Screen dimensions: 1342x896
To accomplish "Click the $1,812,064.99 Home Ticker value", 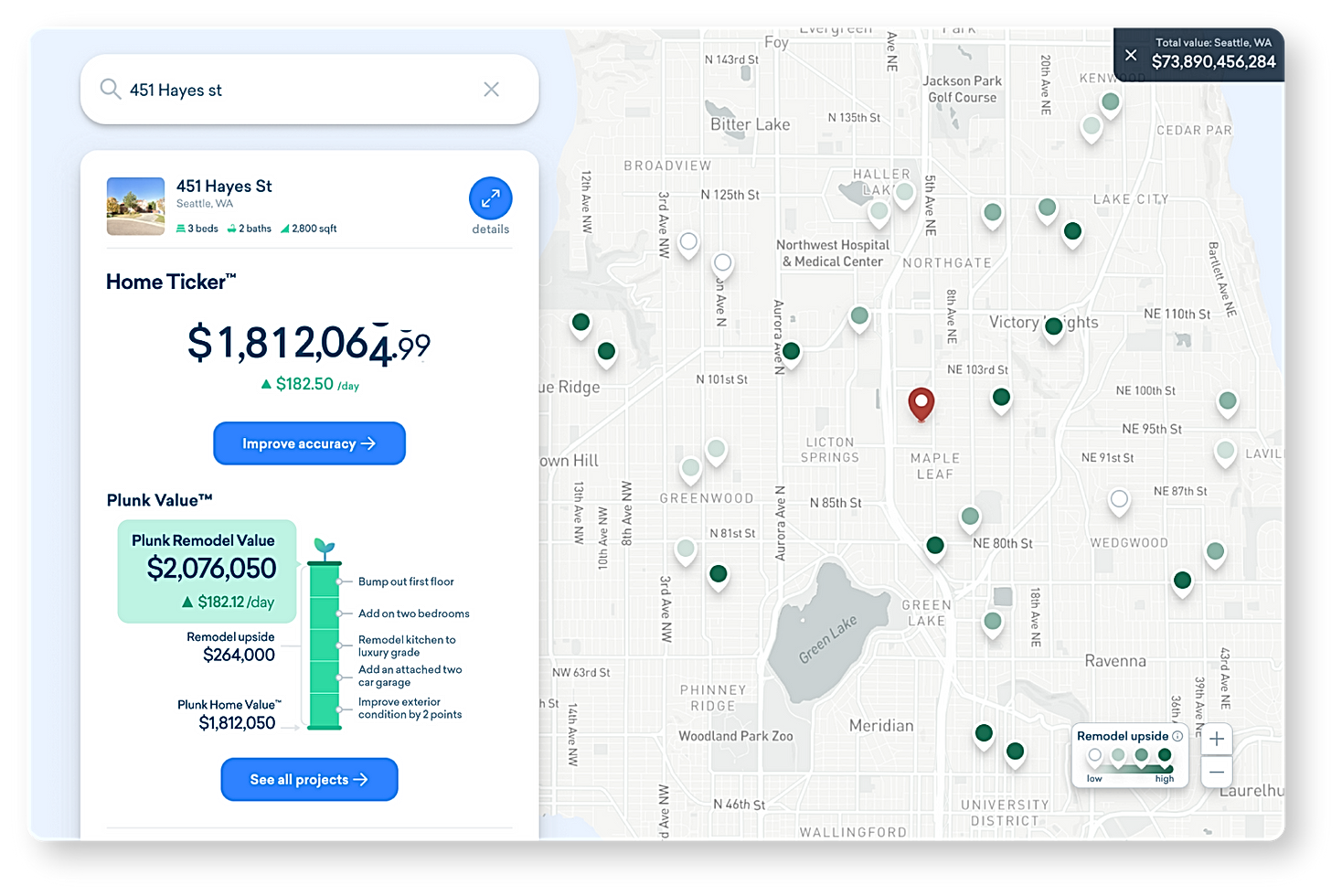I will 309,344.
